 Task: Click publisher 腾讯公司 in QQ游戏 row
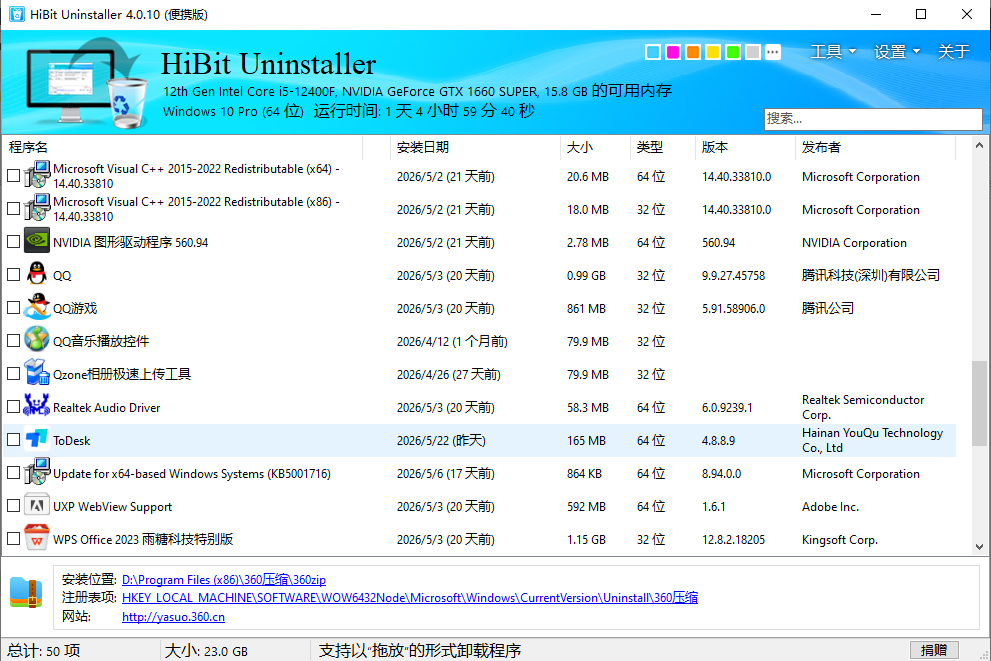827,308
